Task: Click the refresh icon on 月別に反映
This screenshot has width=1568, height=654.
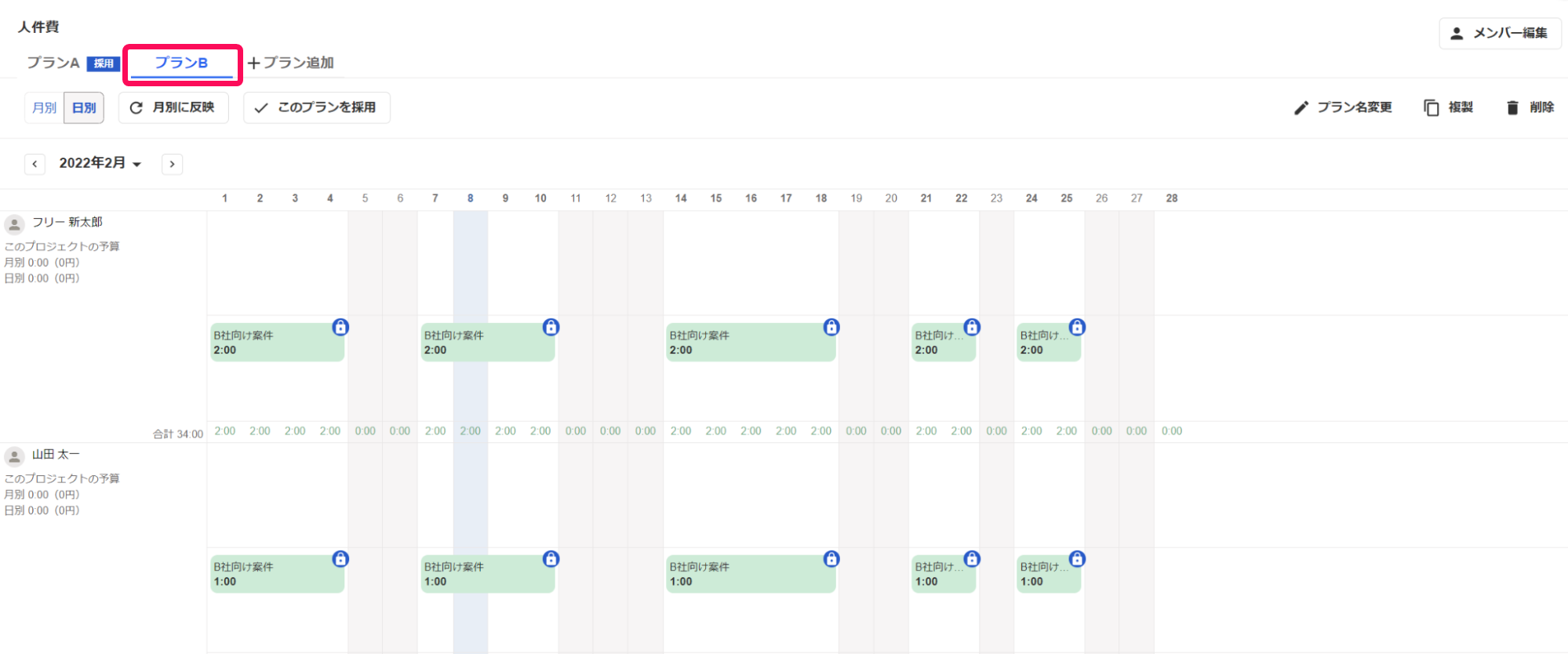Action: 136,107
